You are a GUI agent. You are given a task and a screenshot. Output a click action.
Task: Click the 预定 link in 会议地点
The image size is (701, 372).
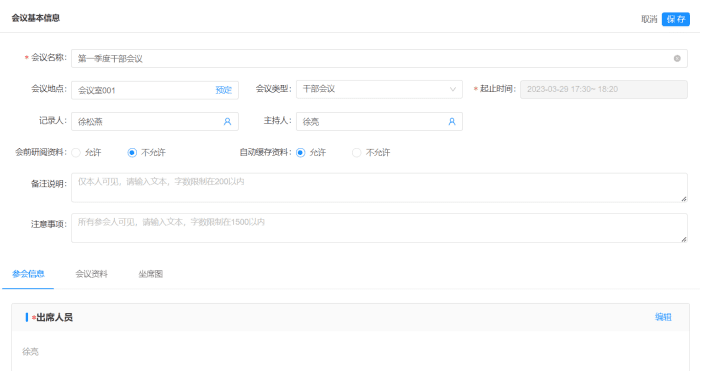coord(224,90)
